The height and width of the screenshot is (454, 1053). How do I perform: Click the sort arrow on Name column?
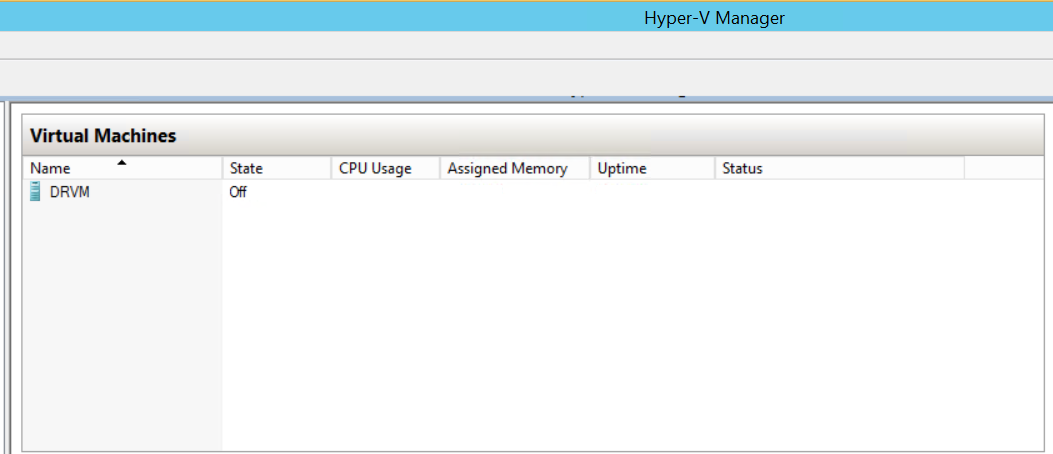[x=122, y=162]
